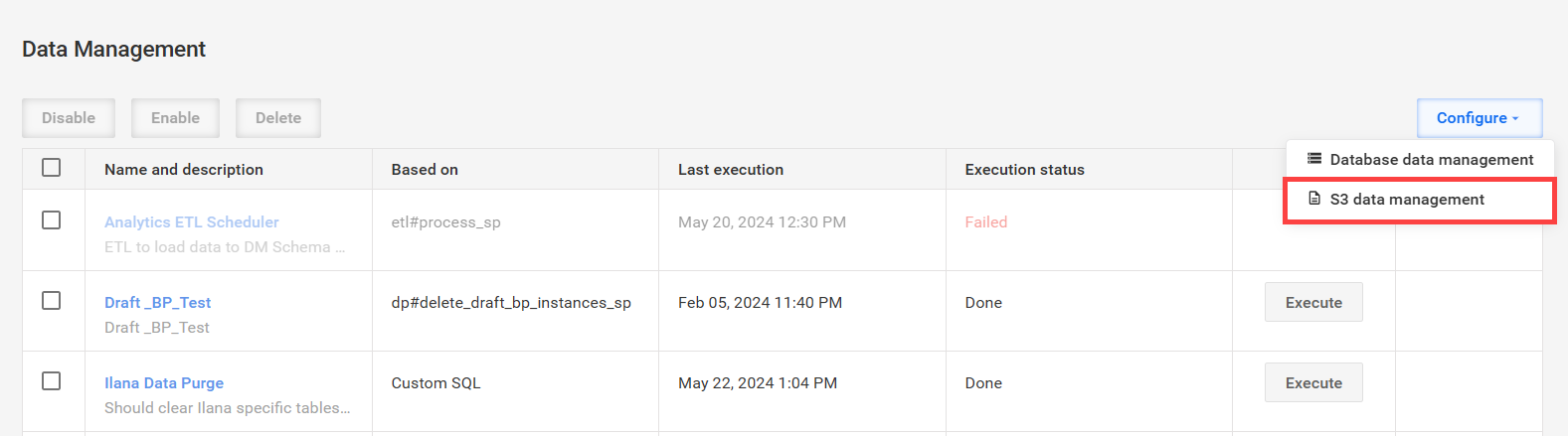Execute the Draft _BP_Test job
1568x436 pixels.
1313,302
